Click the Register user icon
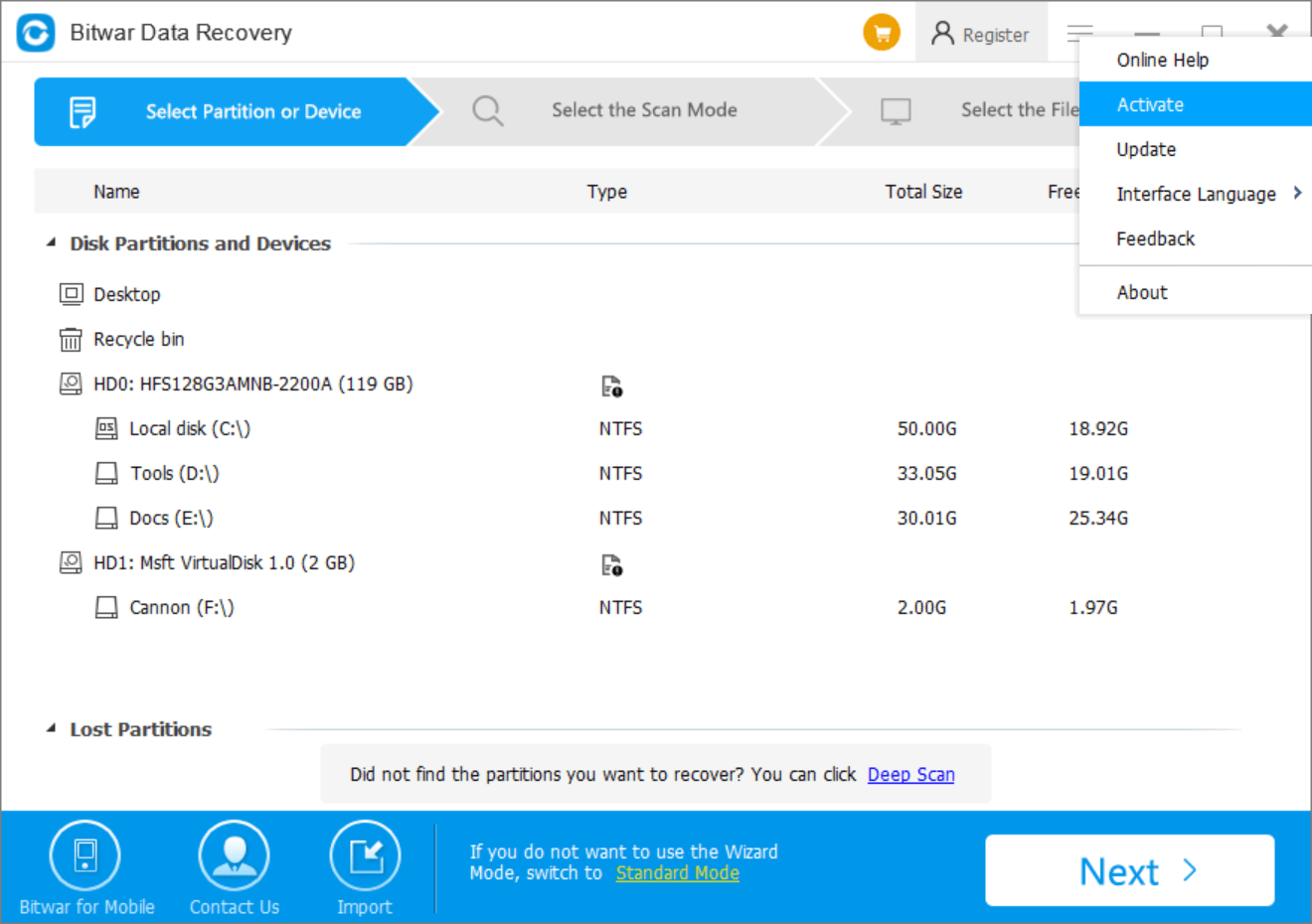Image resolution: width=1312 pixels, height=924 pixels. (942, 34)
